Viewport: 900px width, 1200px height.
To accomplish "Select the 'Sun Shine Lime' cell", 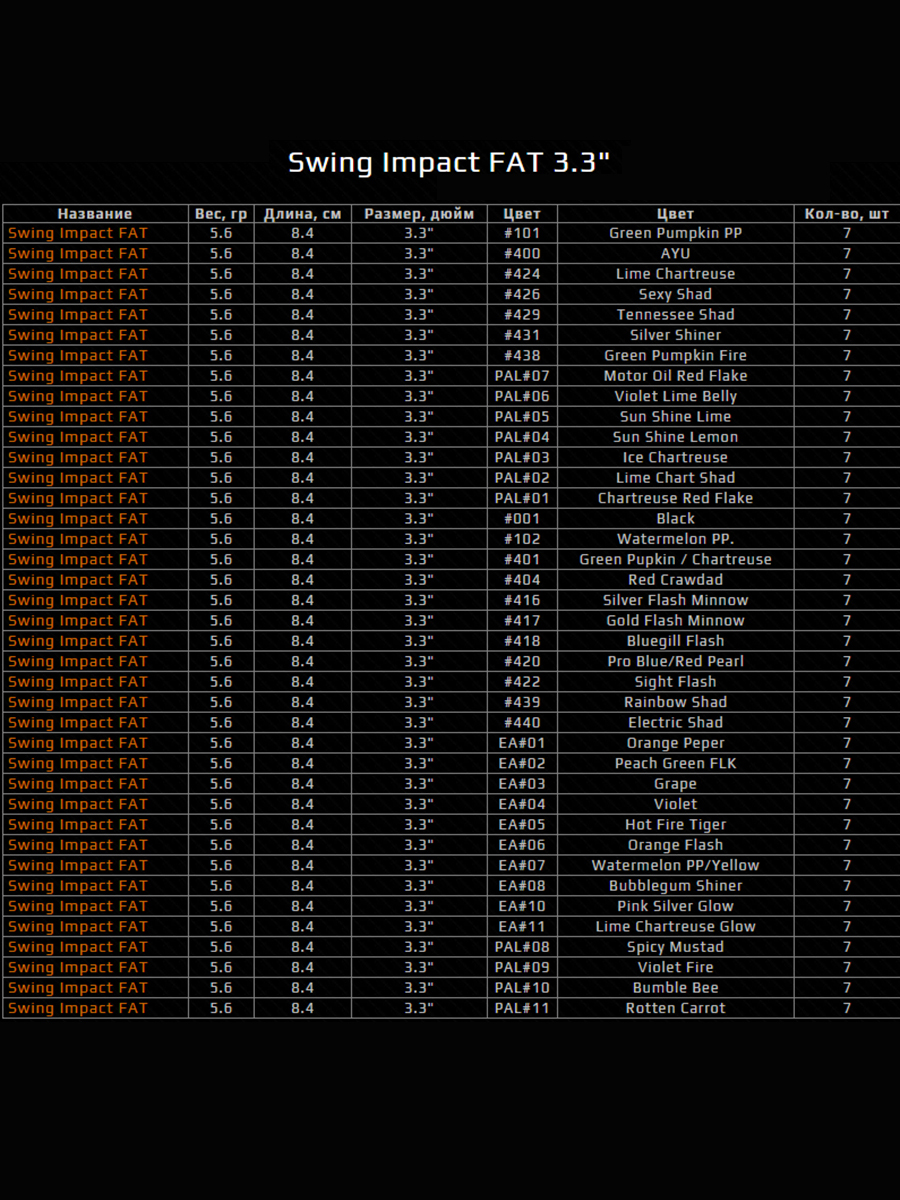I will point(676,417).
